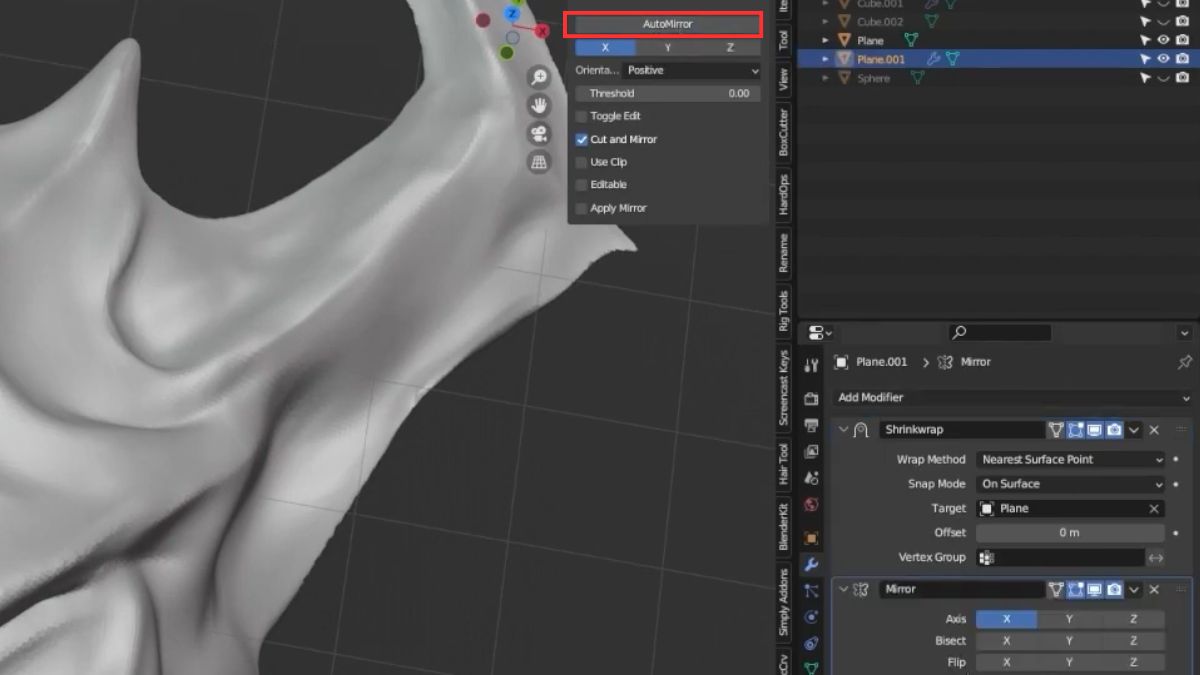
Task: Uncheck the Cut and Mirror checkbox
Action: (582, 140)
